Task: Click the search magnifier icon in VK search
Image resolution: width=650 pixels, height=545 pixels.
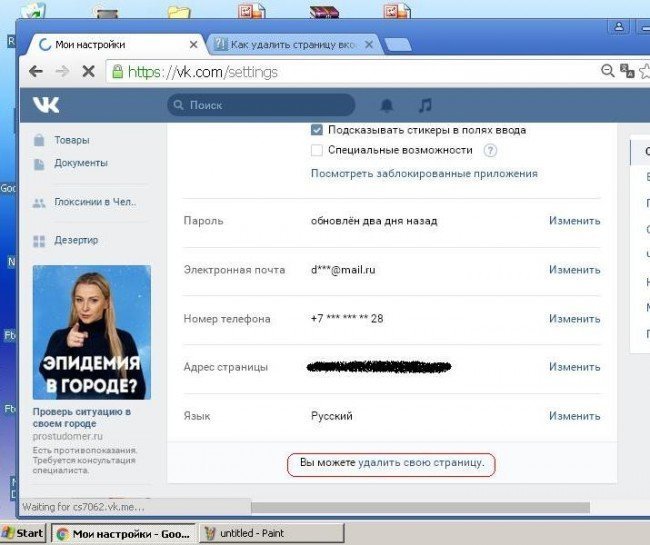Action: (x=178, y=105)
